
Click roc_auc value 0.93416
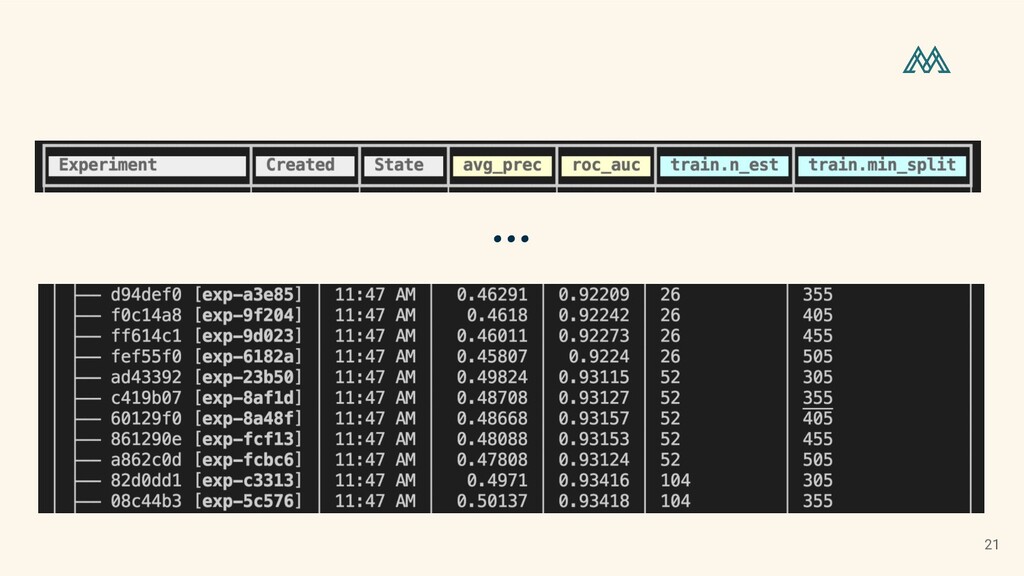594,481
